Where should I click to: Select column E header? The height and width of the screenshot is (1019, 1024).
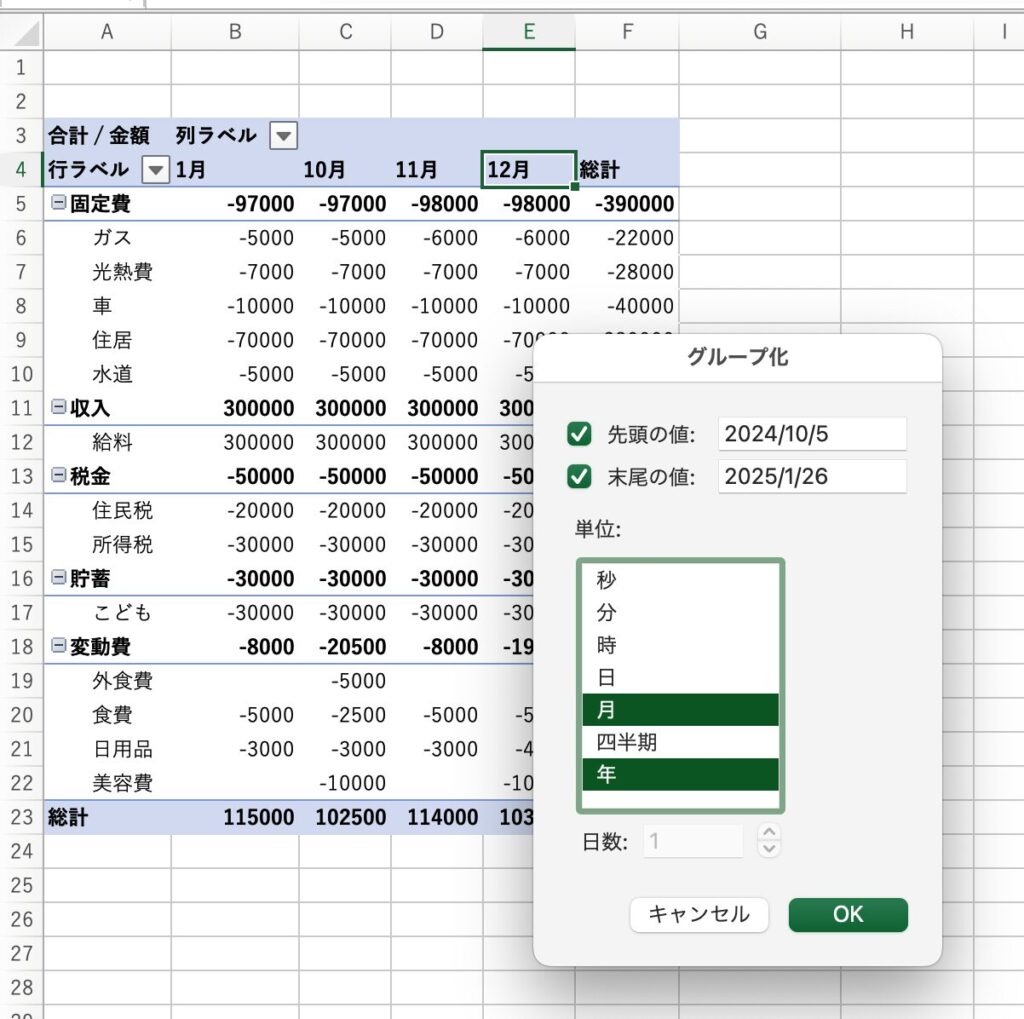(528, 32)
